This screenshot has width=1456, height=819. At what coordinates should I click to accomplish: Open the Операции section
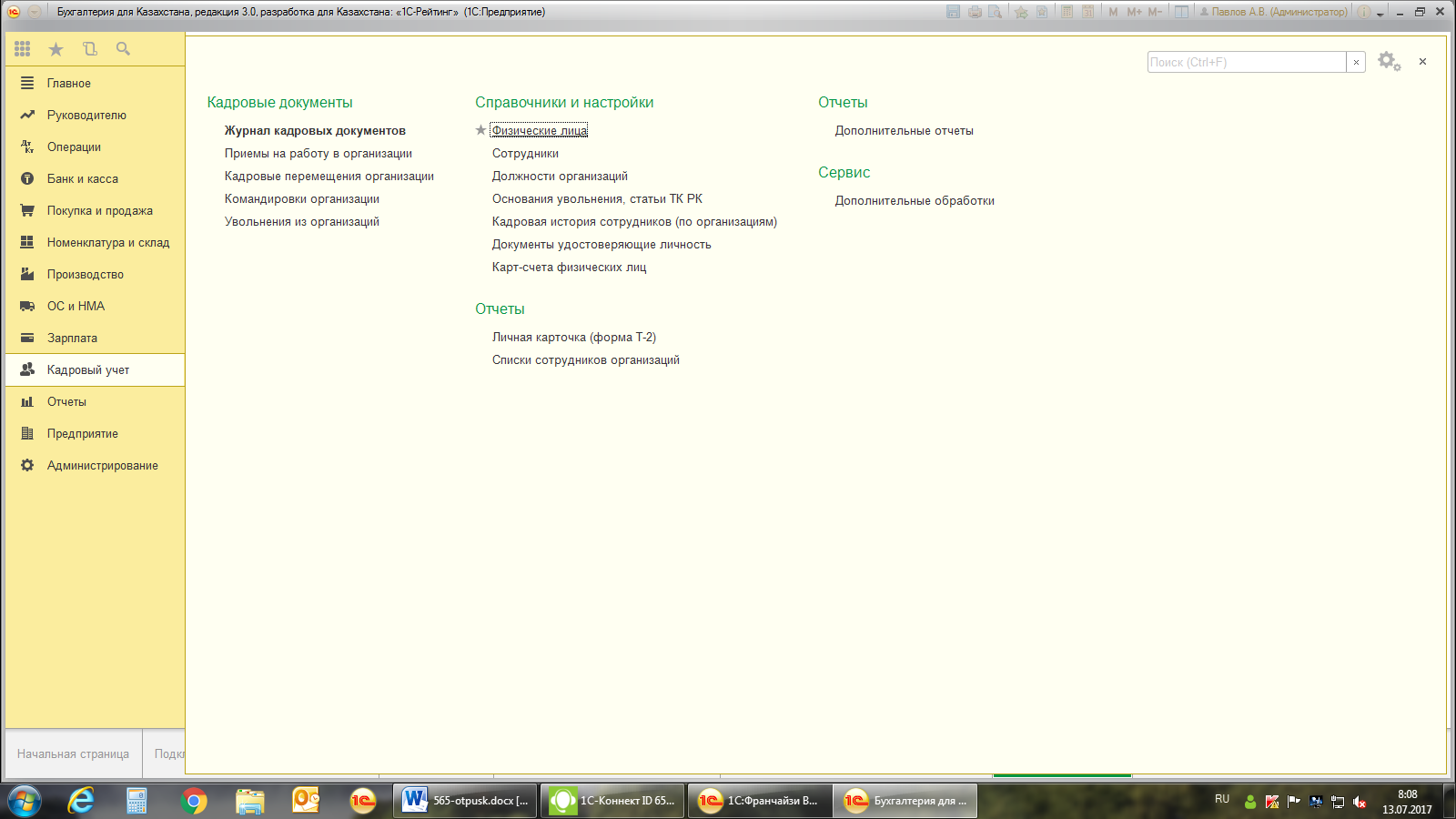point(95,147)
